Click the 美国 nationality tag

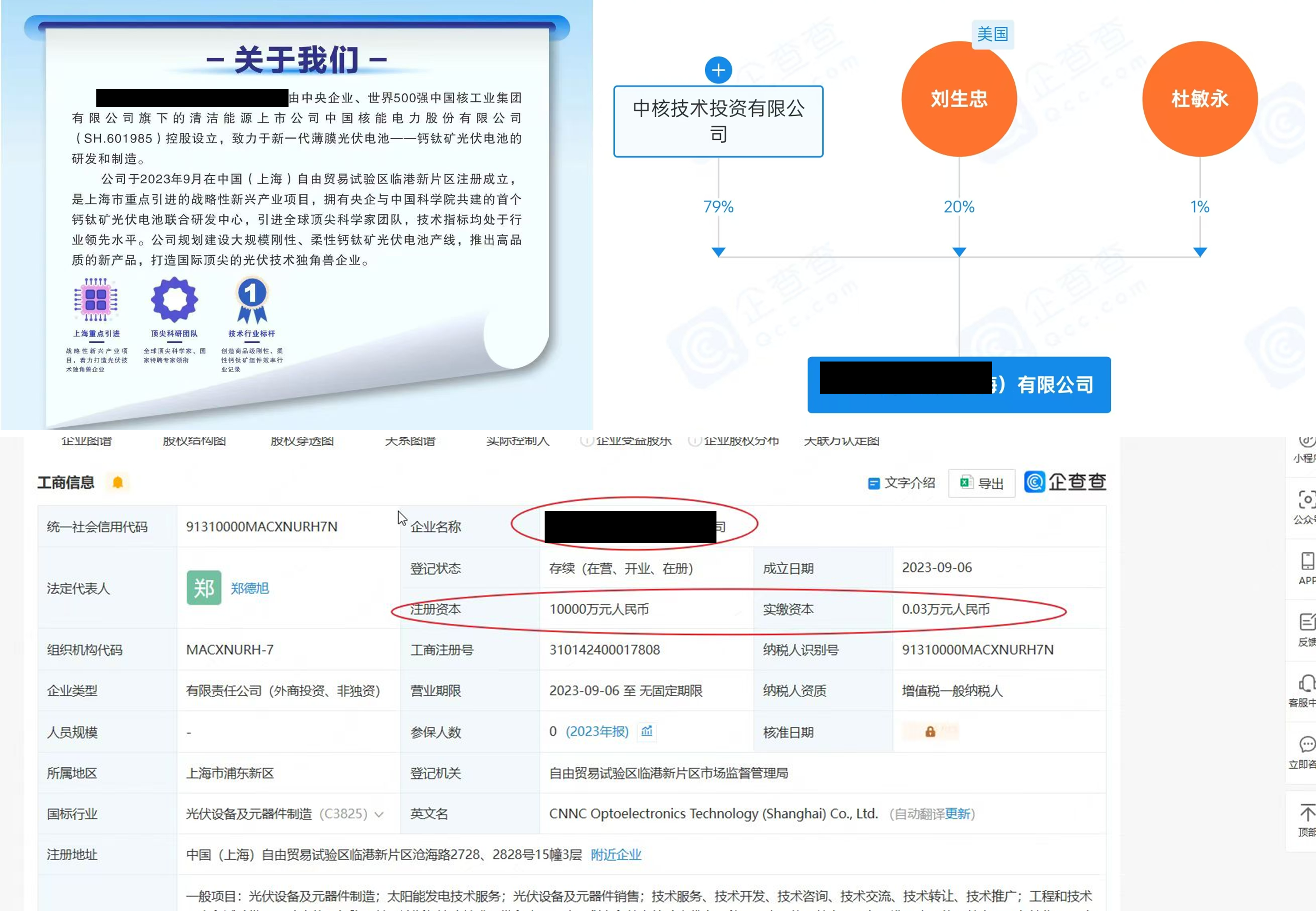(x=992, y=34)
